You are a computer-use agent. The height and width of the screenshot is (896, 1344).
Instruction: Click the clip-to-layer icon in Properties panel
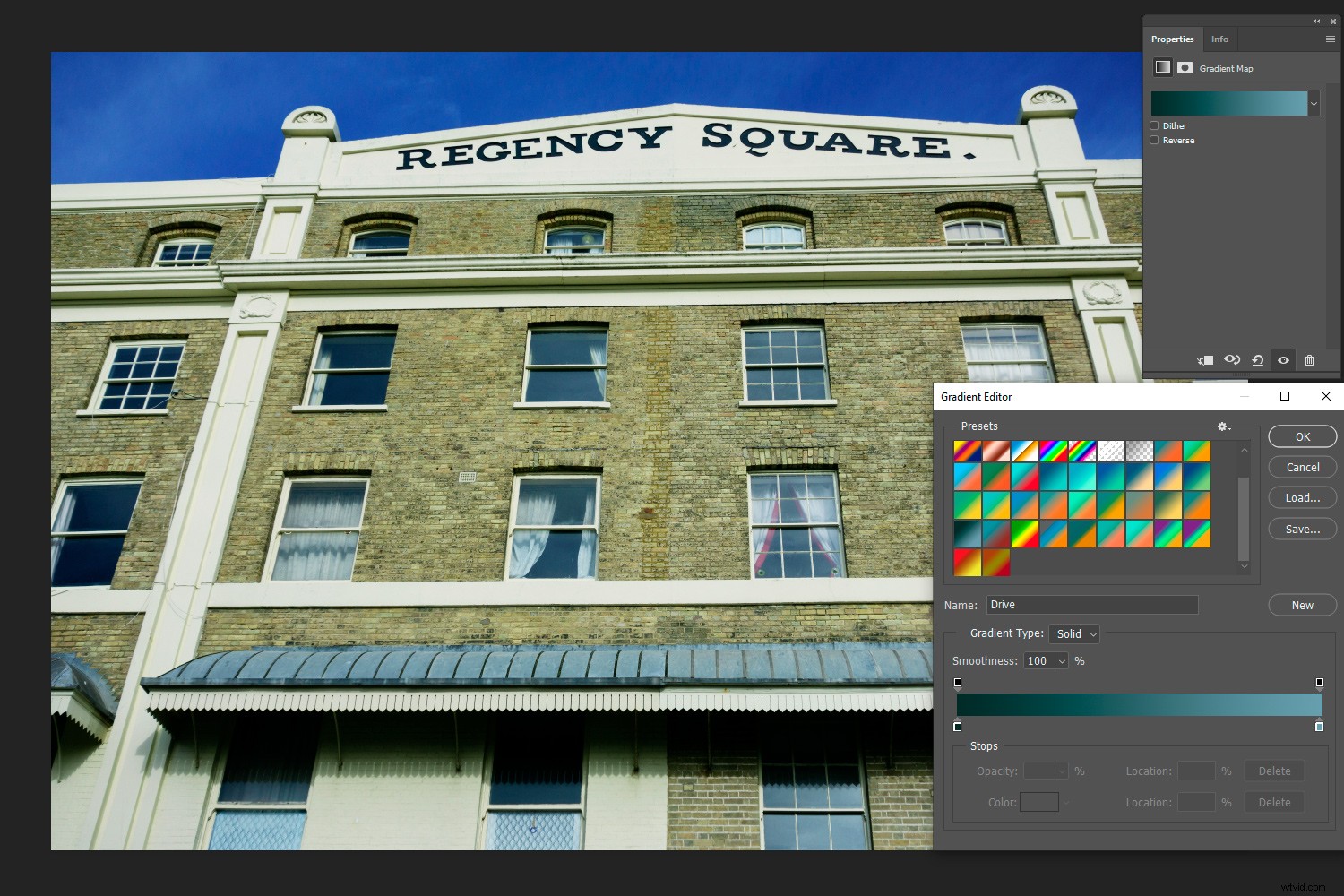click(x=1205, y=360)
